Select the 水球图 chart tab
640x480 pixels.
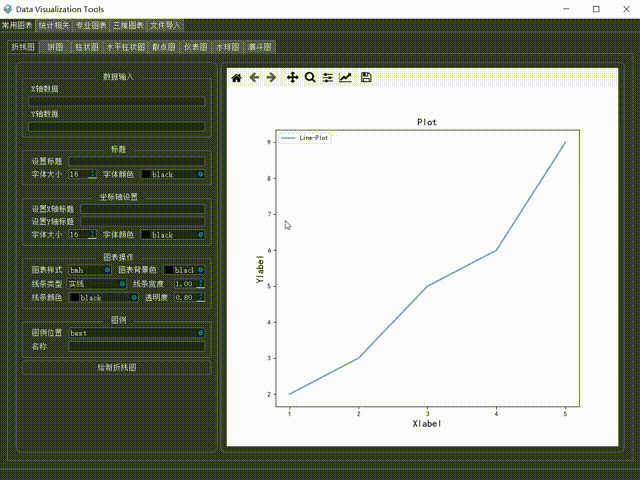tap(227, 47)
